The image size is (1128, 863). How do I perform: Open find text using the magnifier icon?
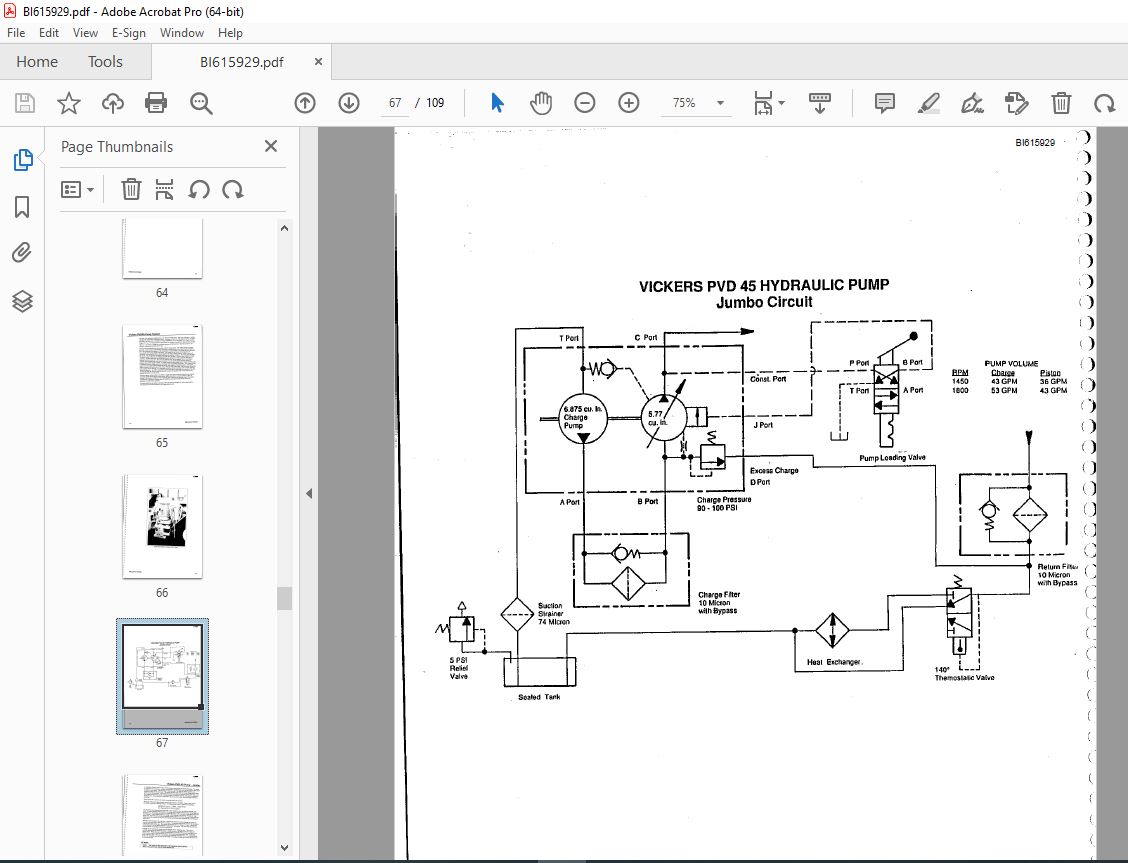coord(201,104)
